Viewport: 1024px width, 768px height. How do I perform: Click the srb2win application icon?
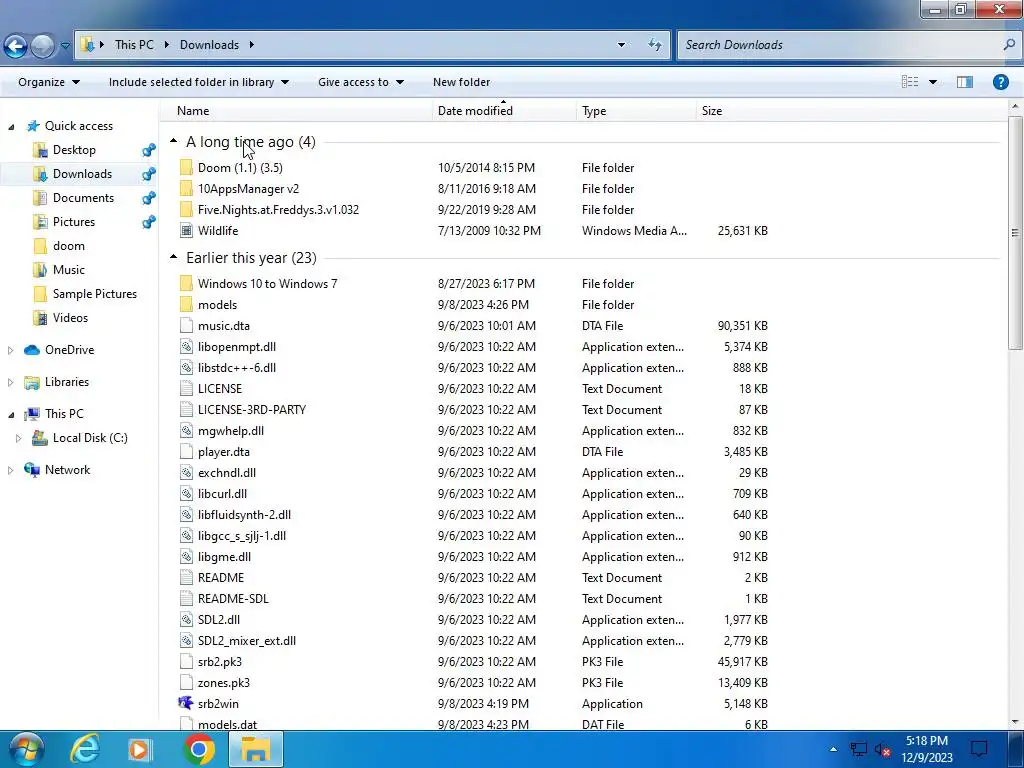[186, 703]
